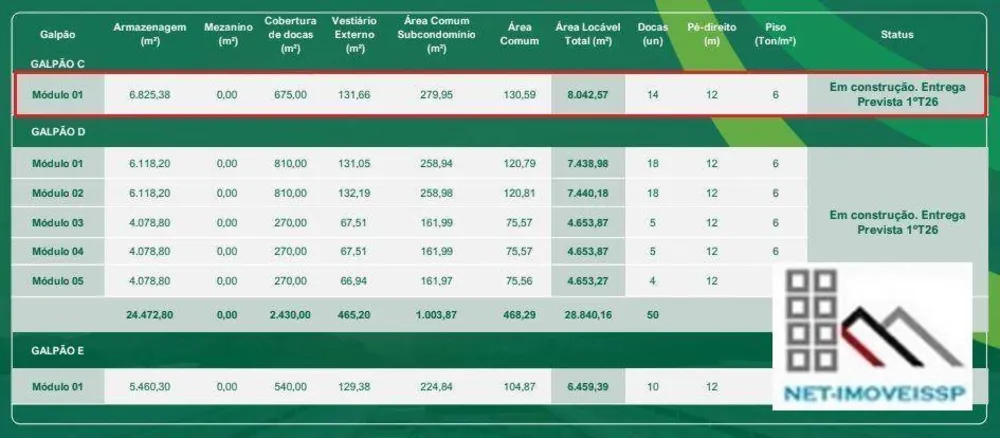Viewport: 1000px width, 438px height.
Task: Select the 'GALPÃO E' section label
Action: [x=57, y=350]
